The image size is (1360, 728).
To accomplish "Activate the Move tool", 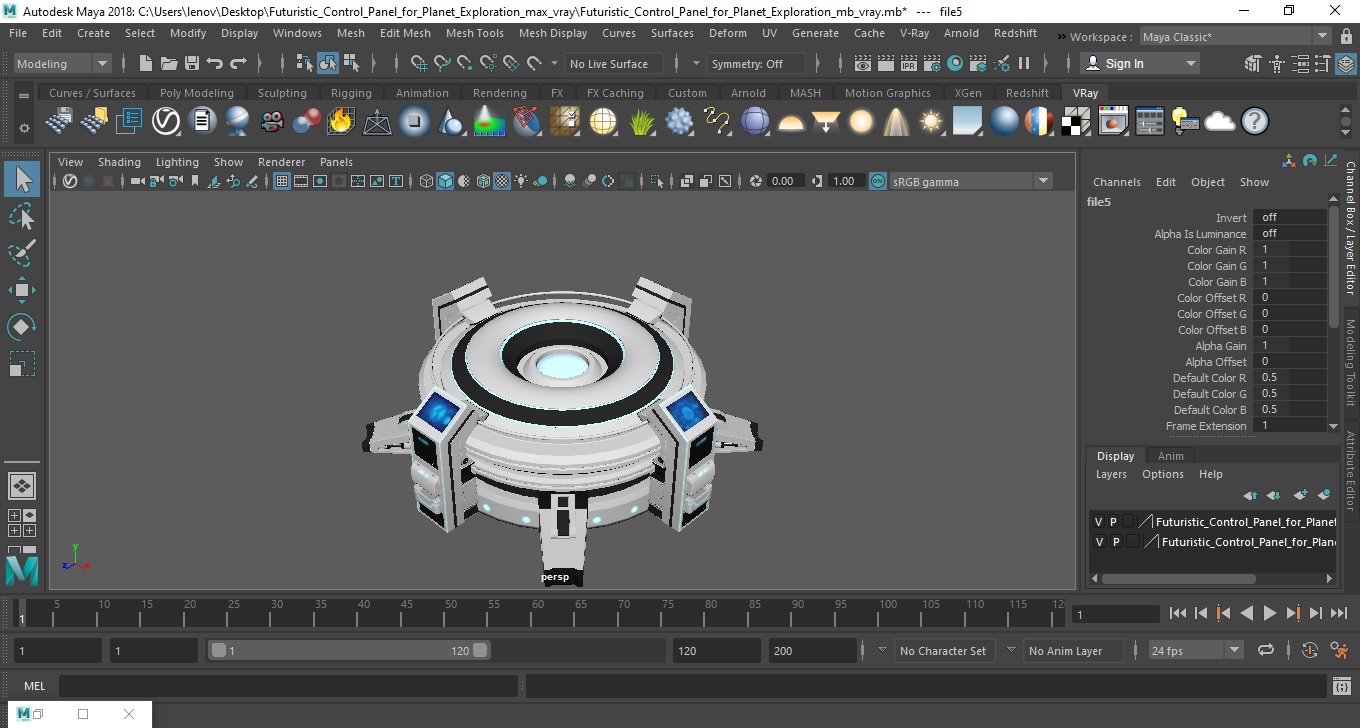I will pos(22,290).
